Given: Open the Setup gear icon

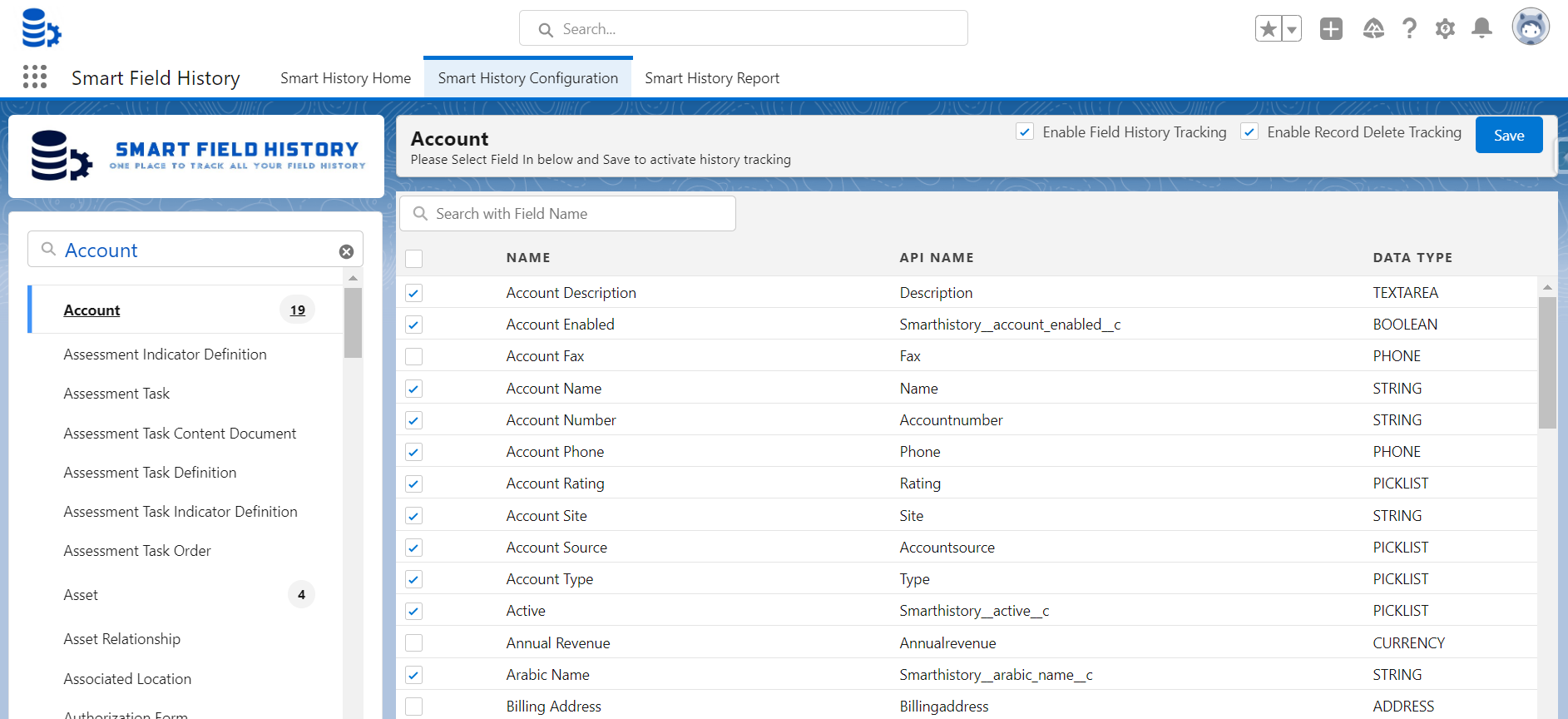Looking at the screenshot, I should 1445,29.
